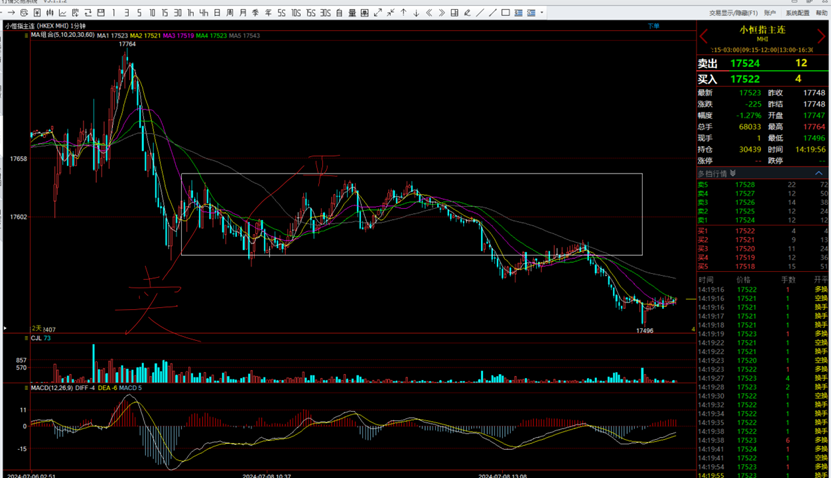This screenshot has width=831, height=478.
Task: Click the 2天 days label on chart
Action: click(x=36, y=329)
